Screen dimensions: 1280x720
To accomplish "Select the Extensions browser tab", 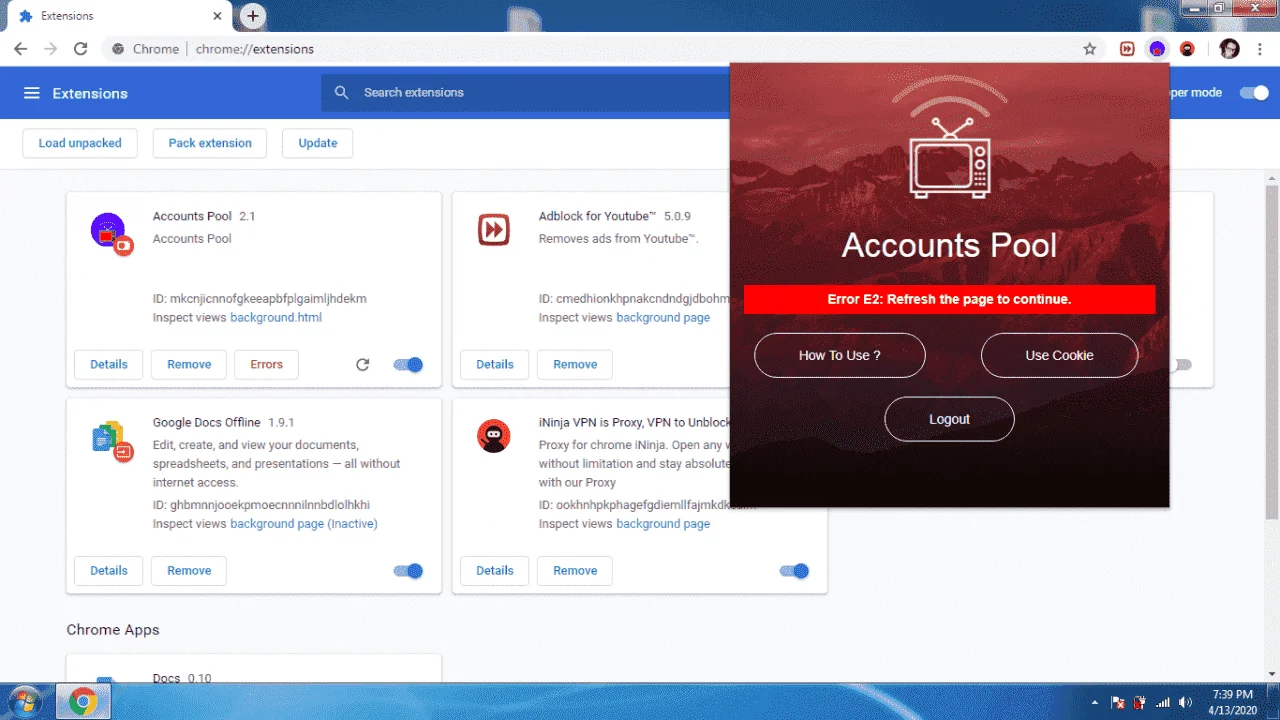I will click(120, 16).
